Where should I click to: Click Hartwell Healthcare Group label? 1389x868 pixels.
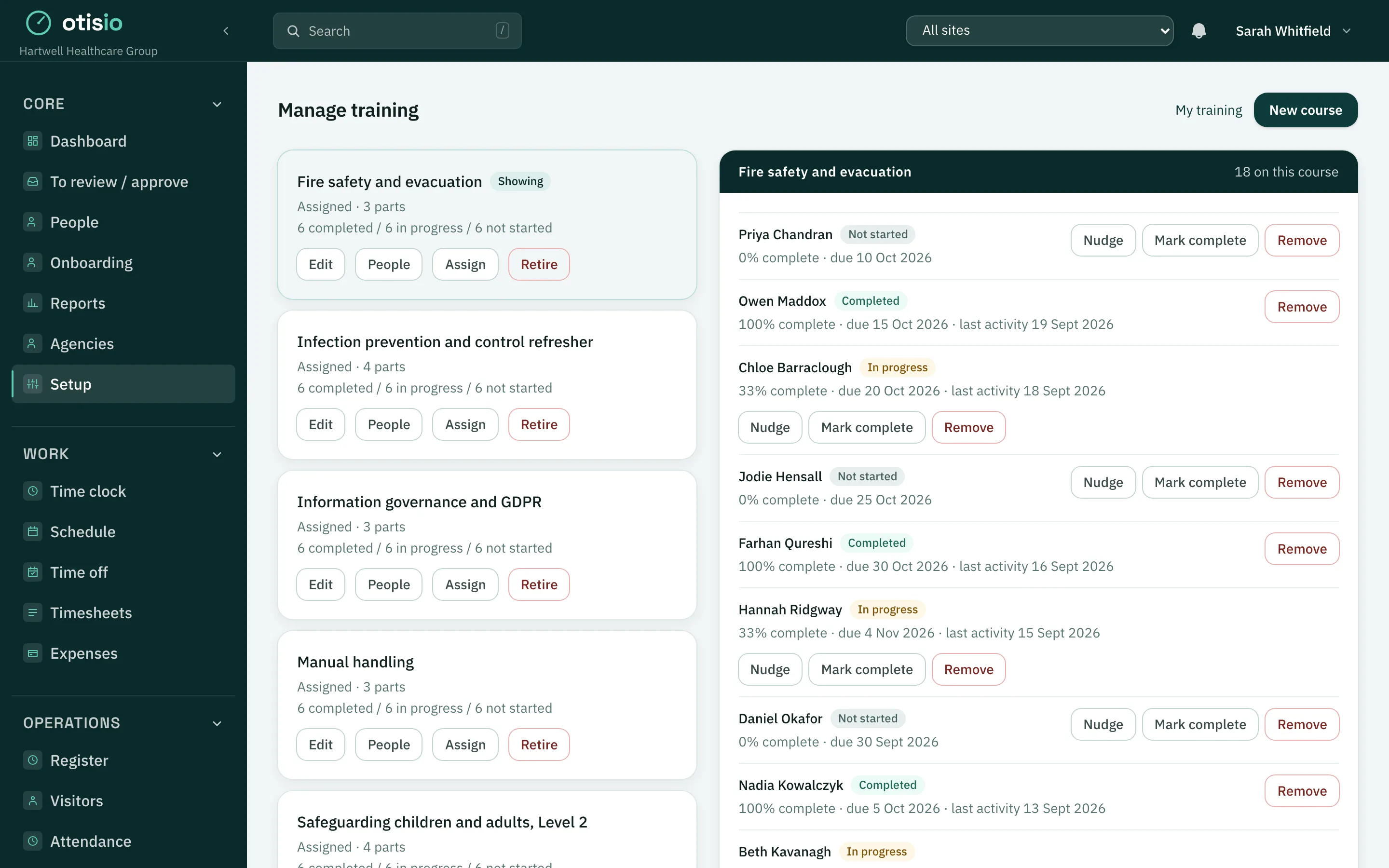(x=88, y=51)
